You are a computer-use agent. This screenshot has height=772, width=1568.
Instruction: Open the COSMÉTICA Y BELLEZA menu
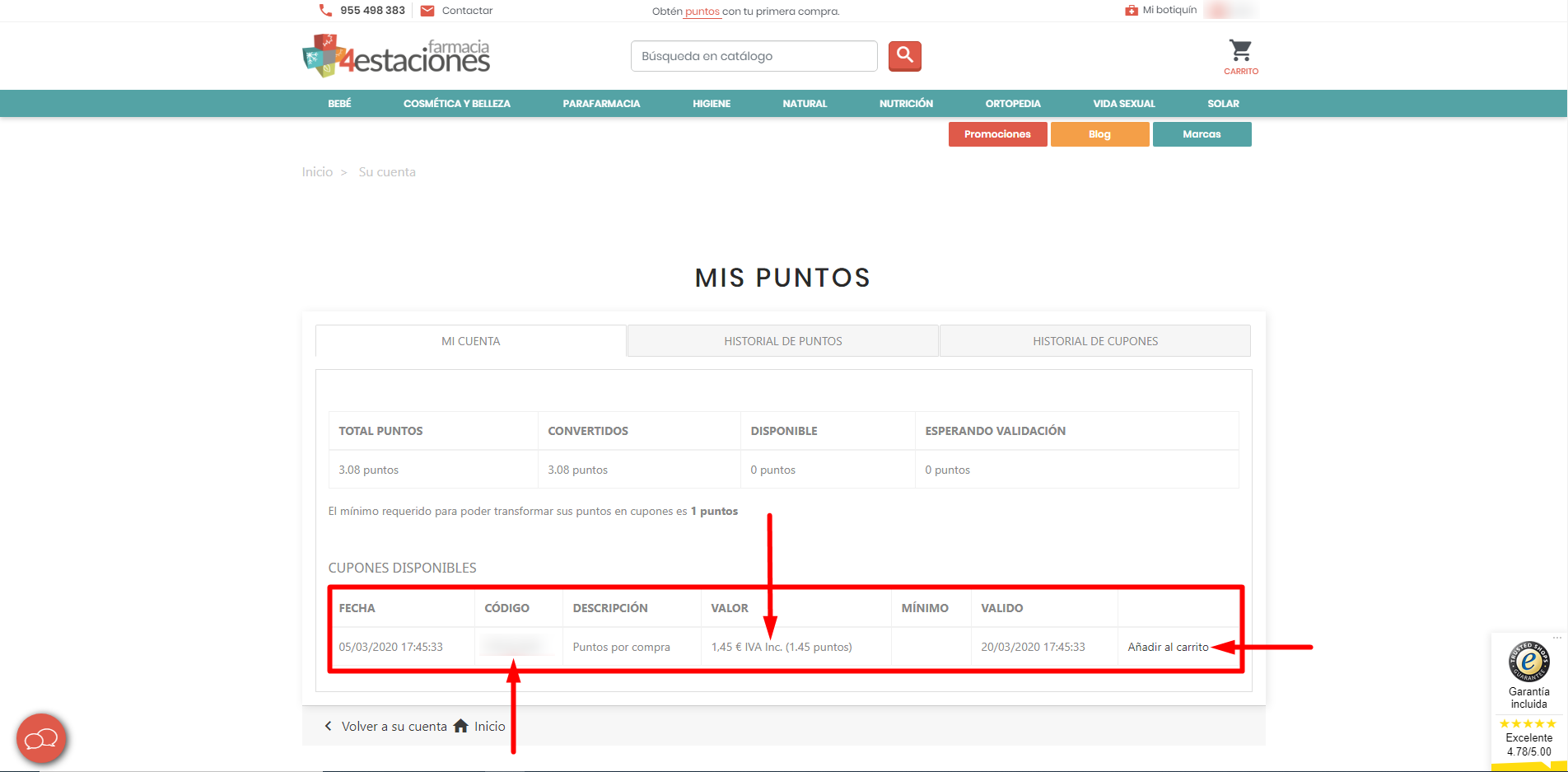(457, 104)
